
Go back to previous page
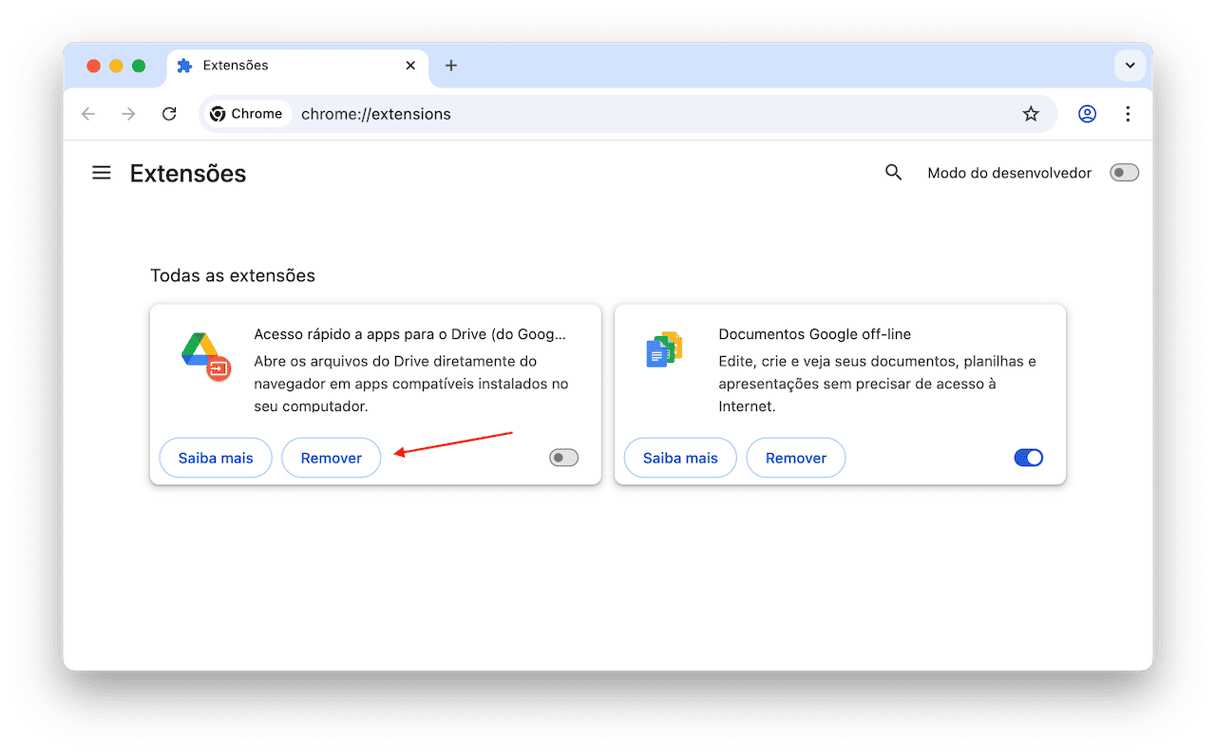[88, 114]
